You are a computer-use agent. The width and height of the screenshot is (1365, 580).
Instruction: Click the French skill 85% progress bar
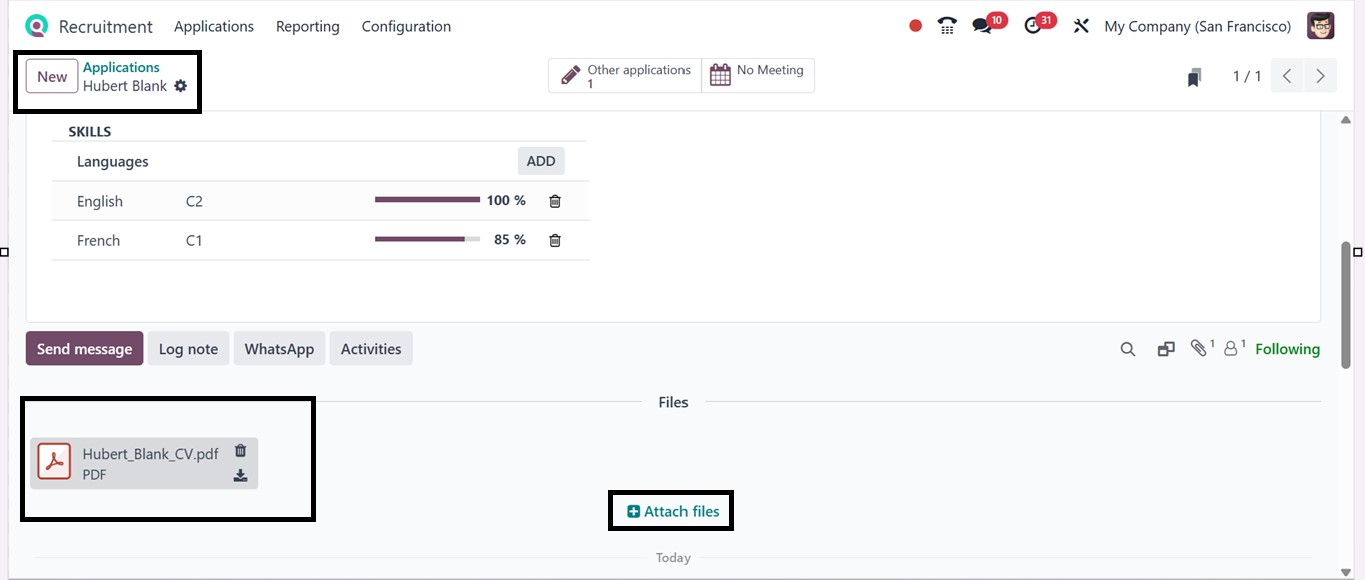[427, 240]
